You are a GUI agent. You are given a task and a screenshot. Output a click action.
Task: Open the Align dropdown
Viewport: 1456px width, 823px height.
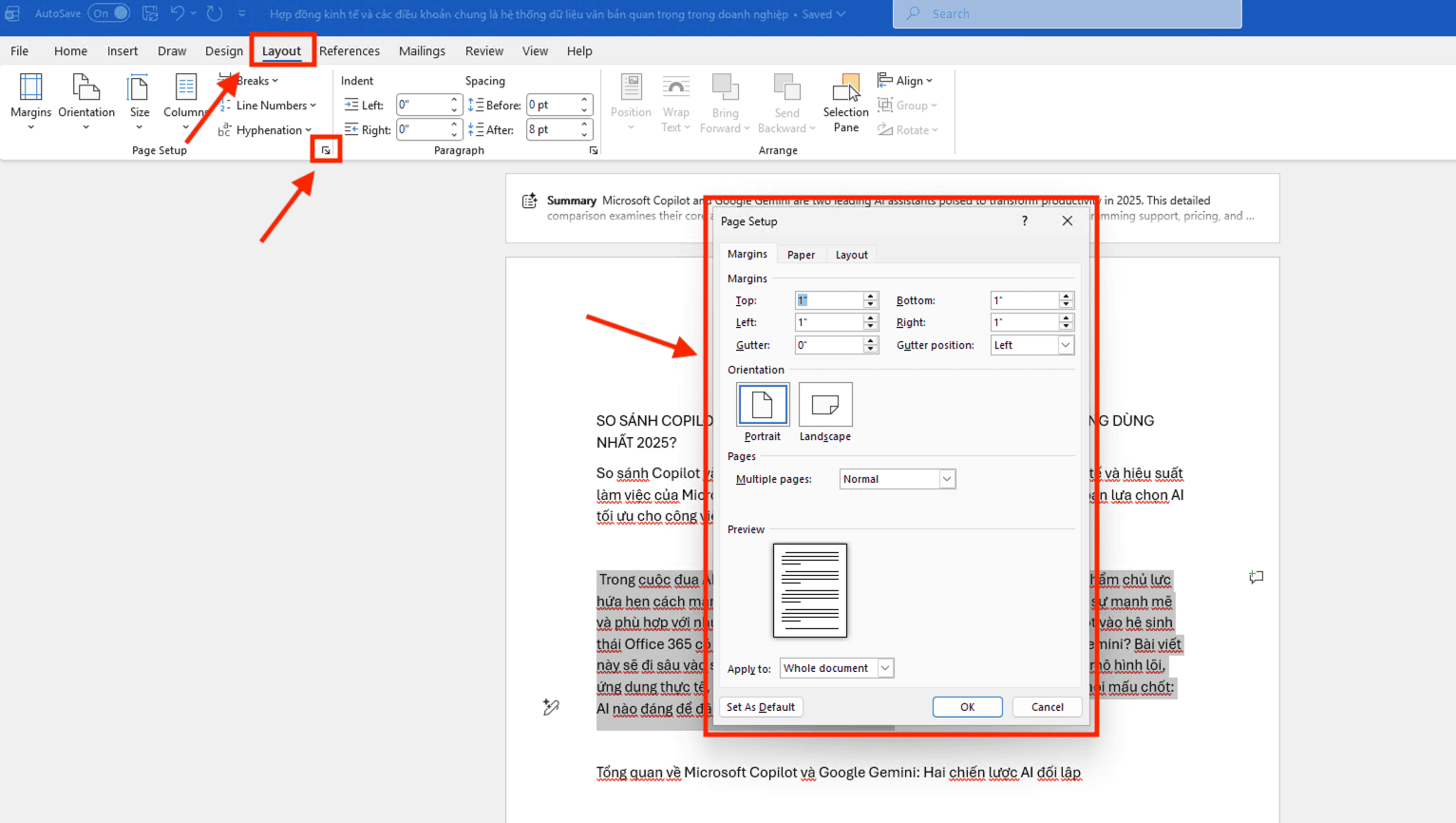click(905, 81)
